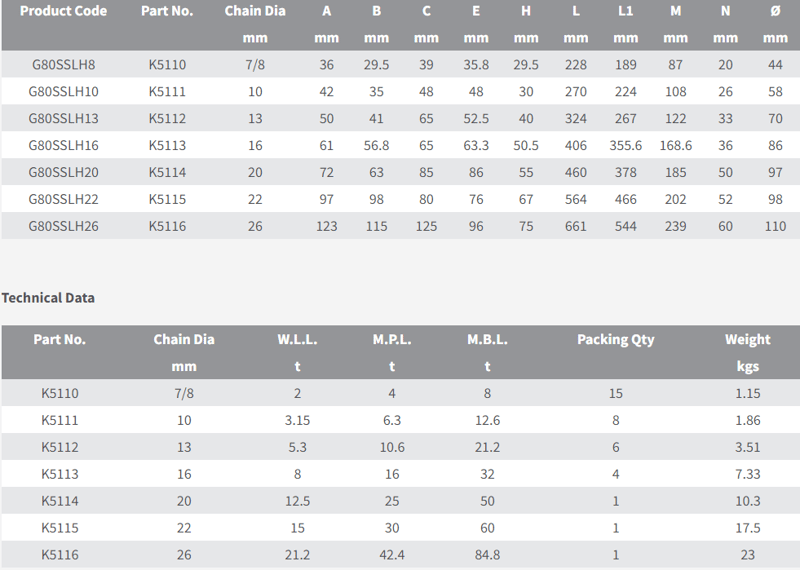Select K5116 in the Technical Data table
The height and width of the screenshot is (570, 800).
coord(60,555)
